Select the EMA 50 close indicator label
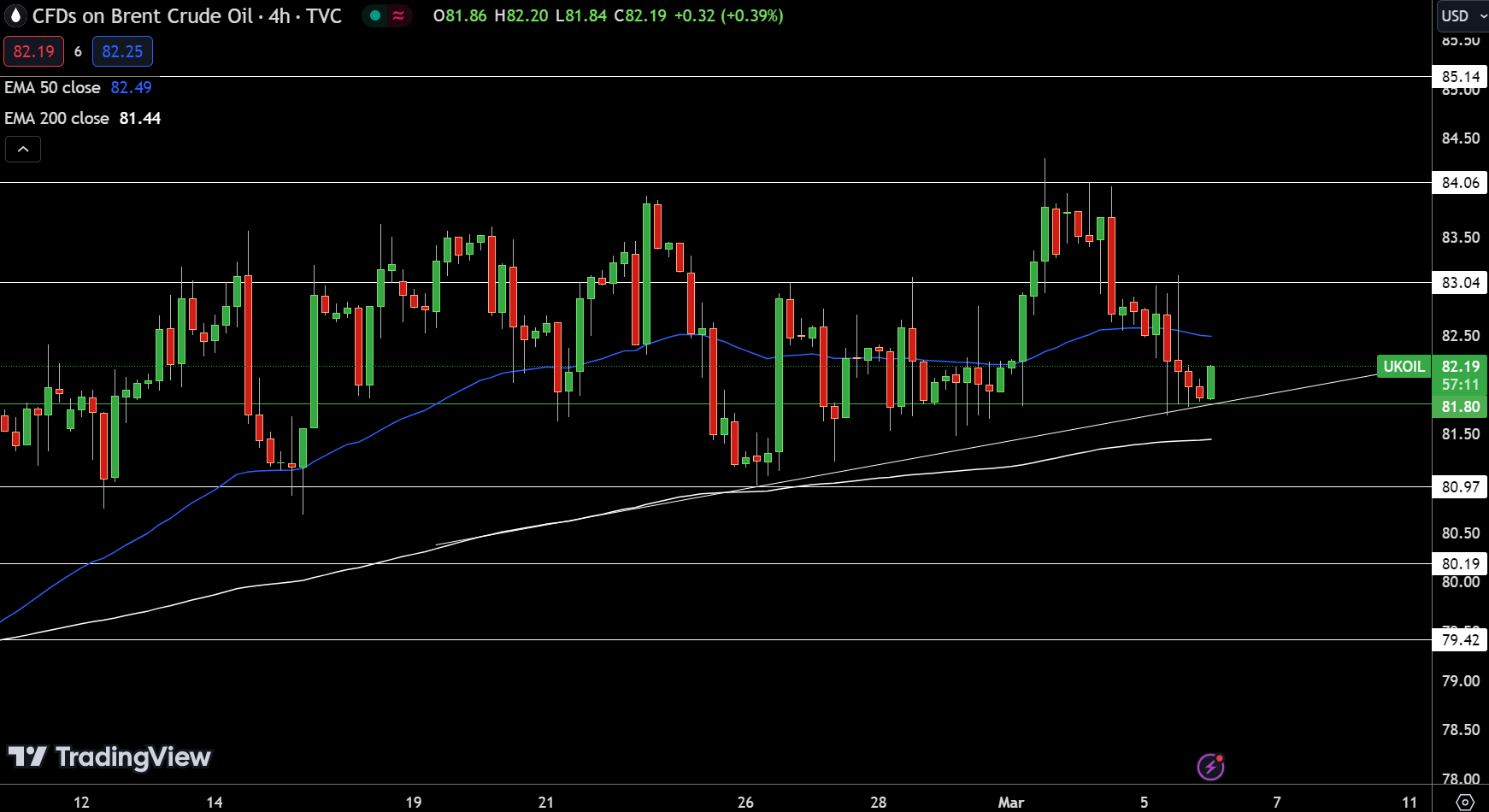1489x812 pixels. (52, 87)
